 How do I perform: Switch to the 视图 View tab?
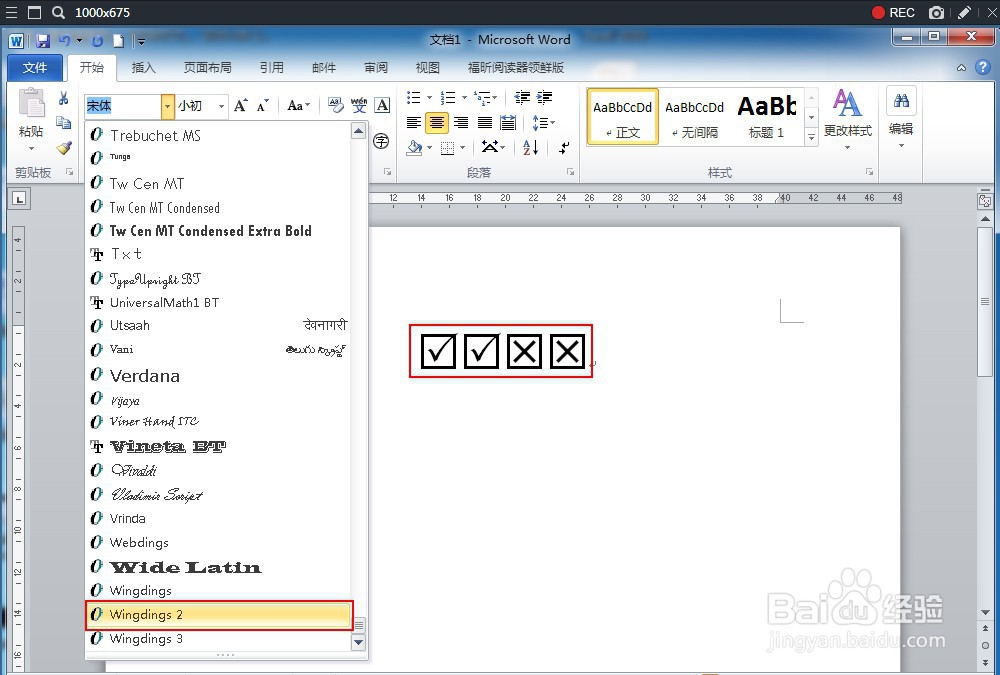click(428, 68)
